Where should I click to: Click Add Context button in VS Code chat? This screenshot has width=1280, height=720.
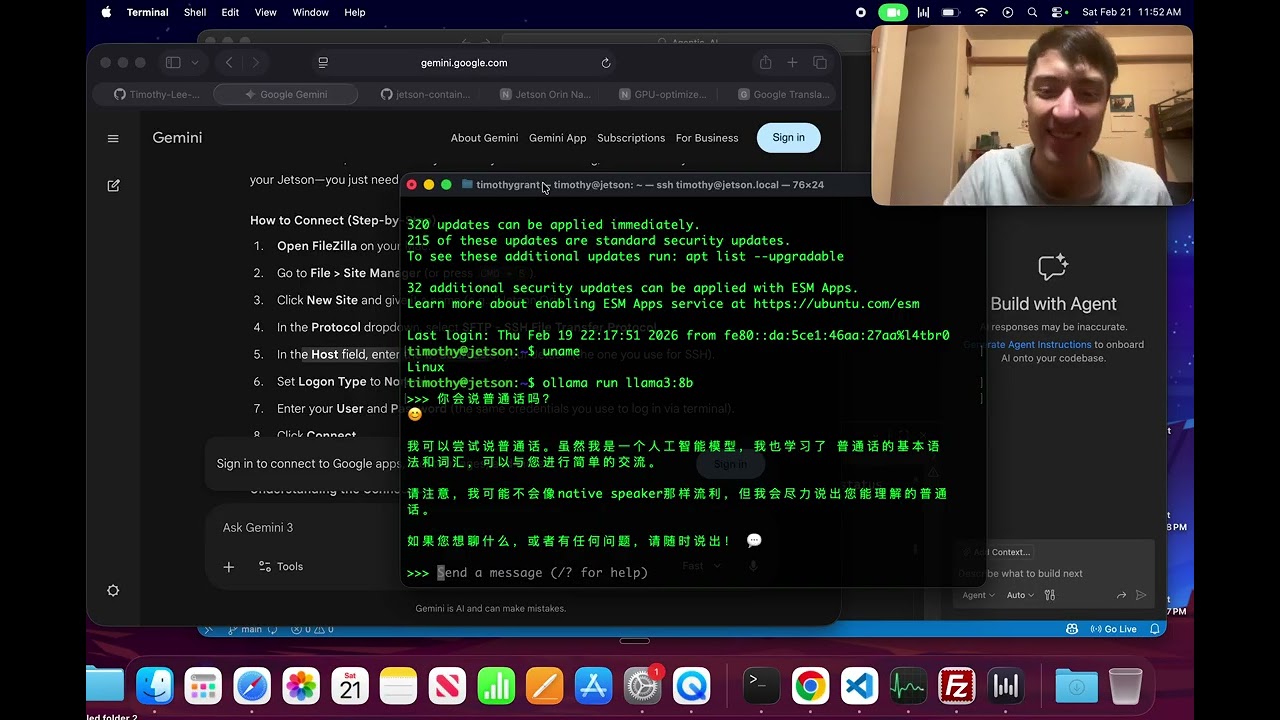click(x=997, y=552)
